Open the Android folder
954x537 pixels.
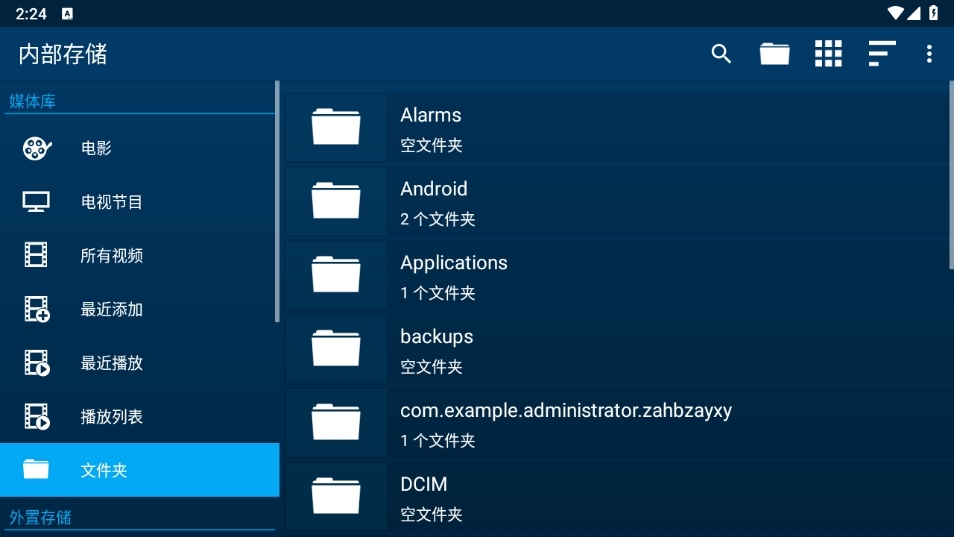click(x=434, y=202)
